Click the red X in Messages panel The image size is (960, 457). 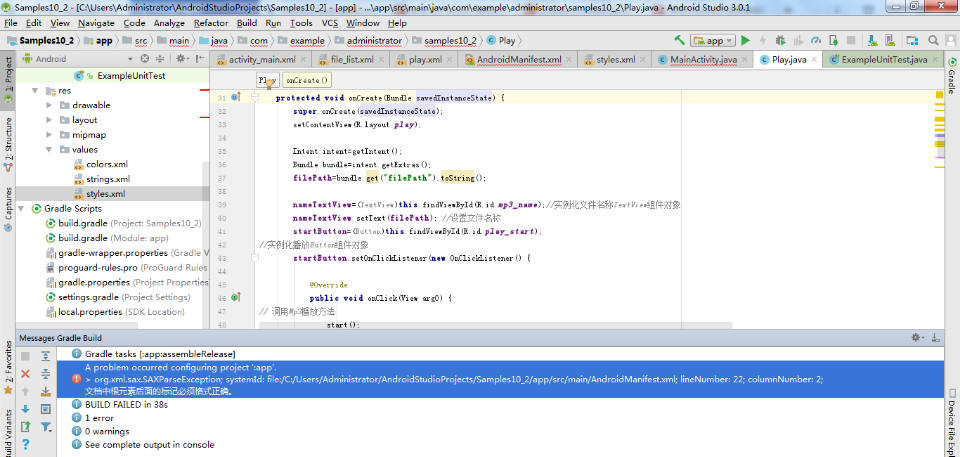(27, 373)
